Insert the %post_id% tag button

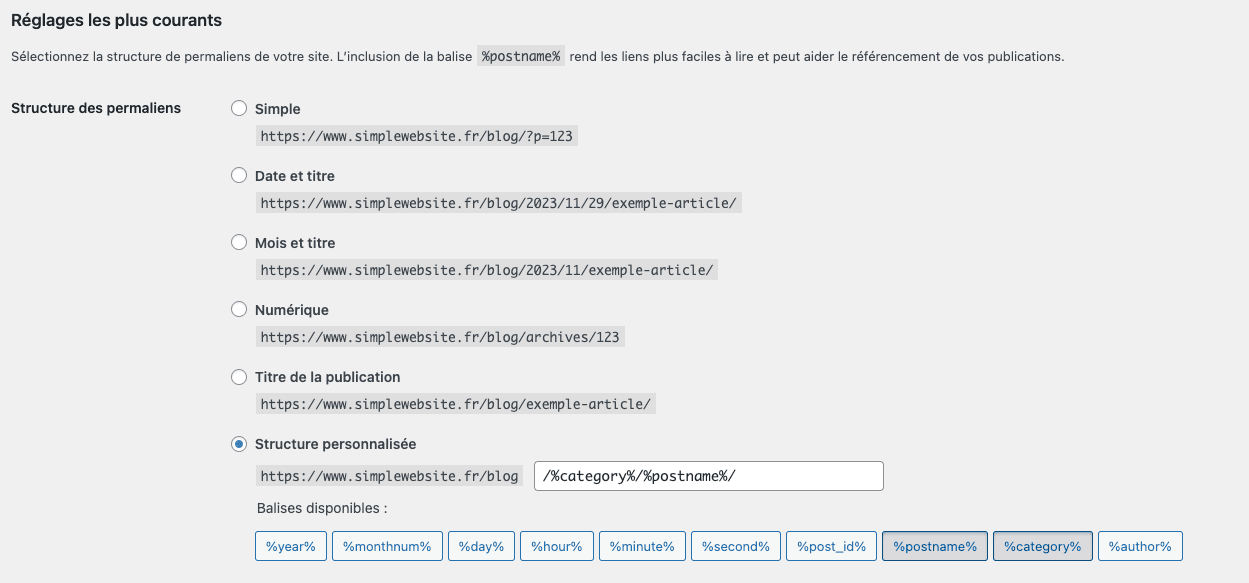click(x=831, y=546)
